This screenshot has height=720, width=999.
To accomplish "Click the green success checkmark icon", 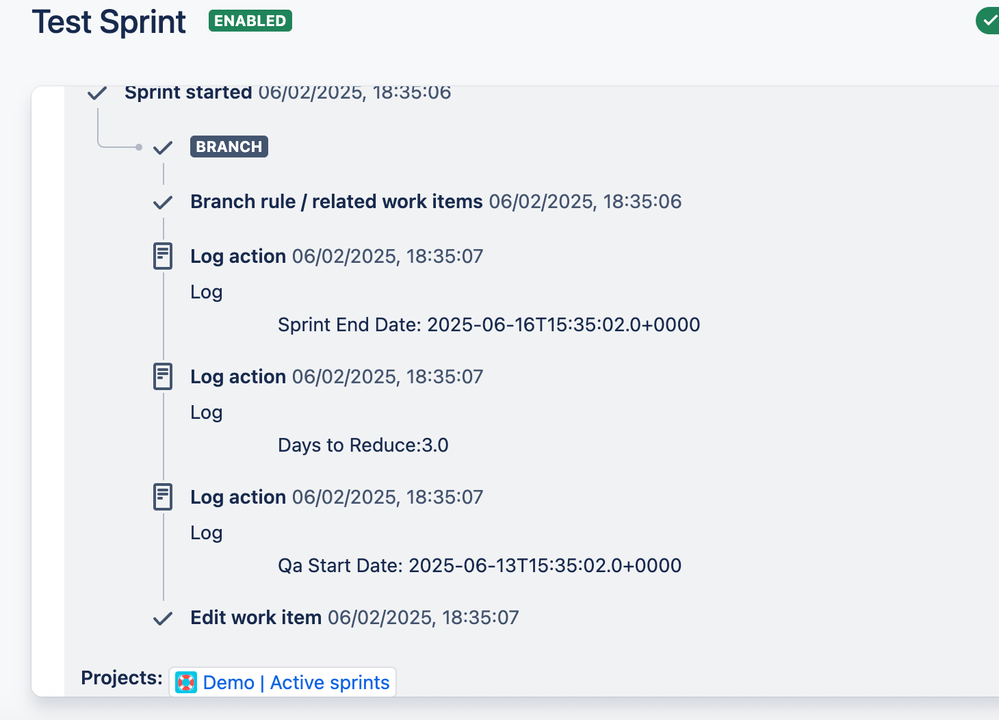I will pos(988,21).
